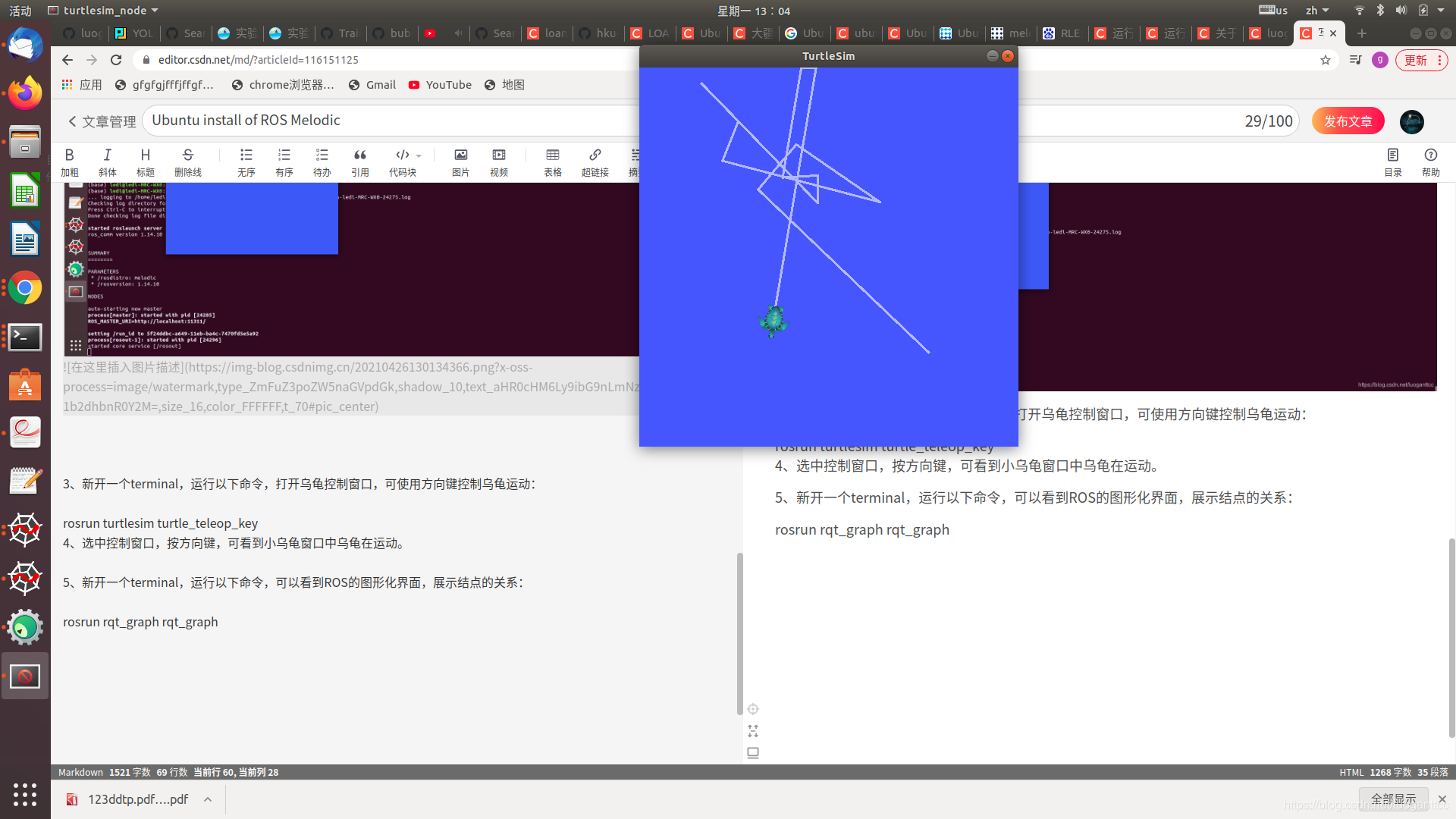Apply strikethrough with the 删除线 icon
The image size is (1456, 819).
188,162
